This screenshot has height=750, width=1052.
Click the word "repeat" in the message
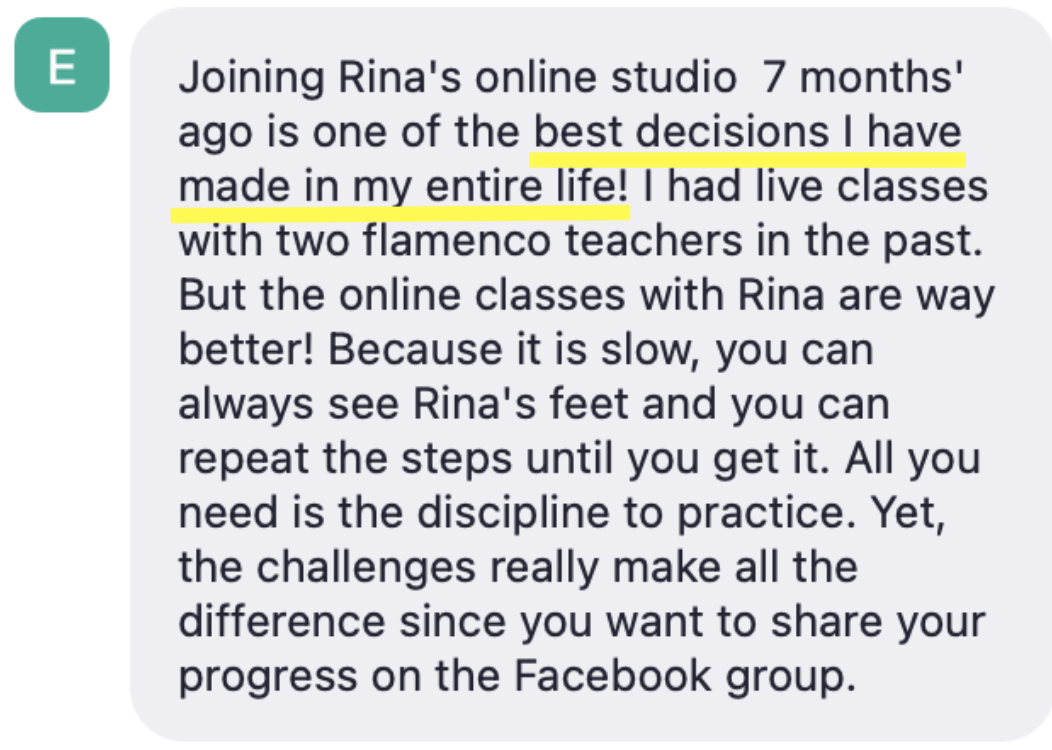tap(244, 459)
